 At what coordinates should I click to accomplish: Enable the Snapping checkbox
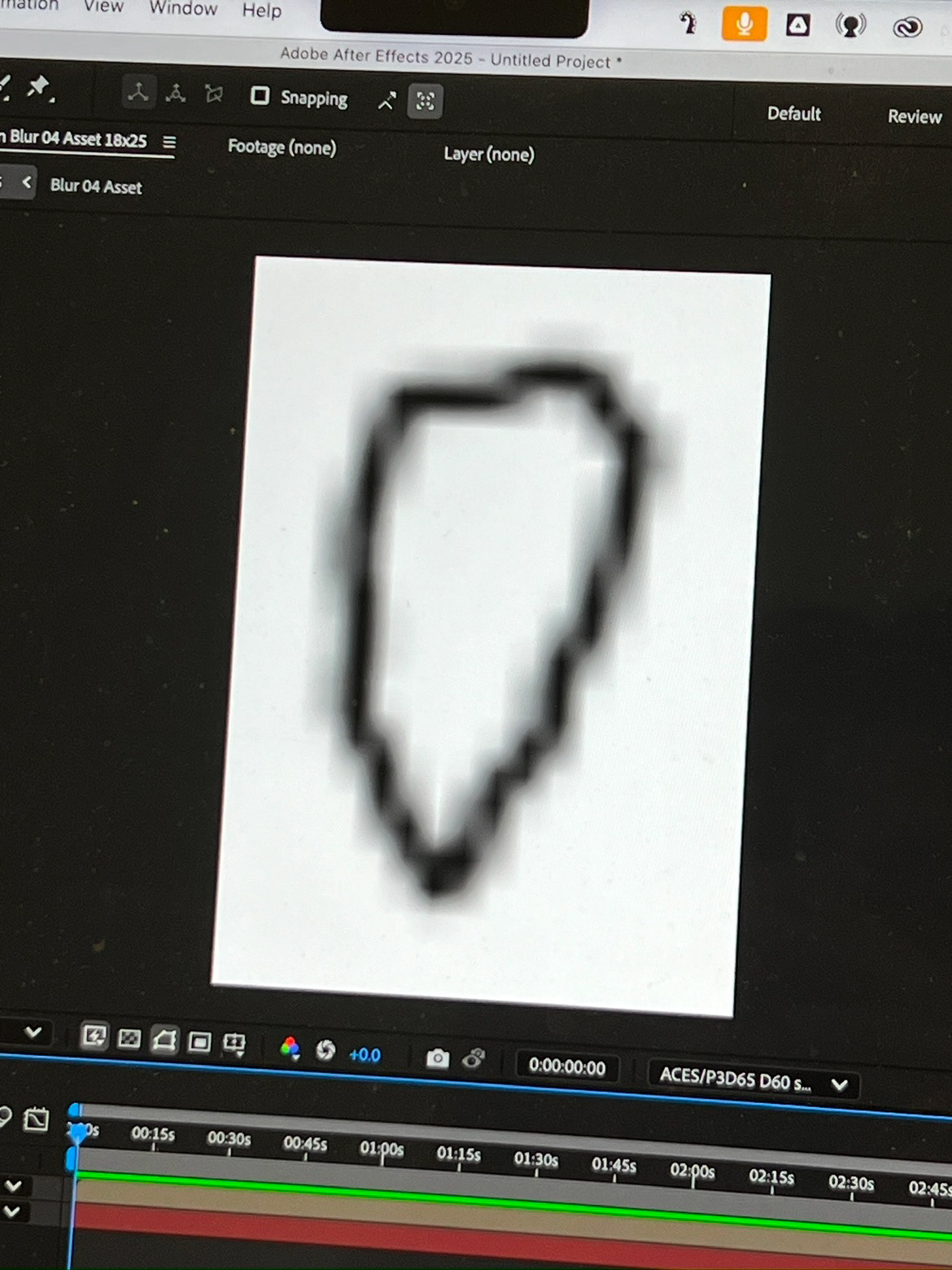click(260, 96)
